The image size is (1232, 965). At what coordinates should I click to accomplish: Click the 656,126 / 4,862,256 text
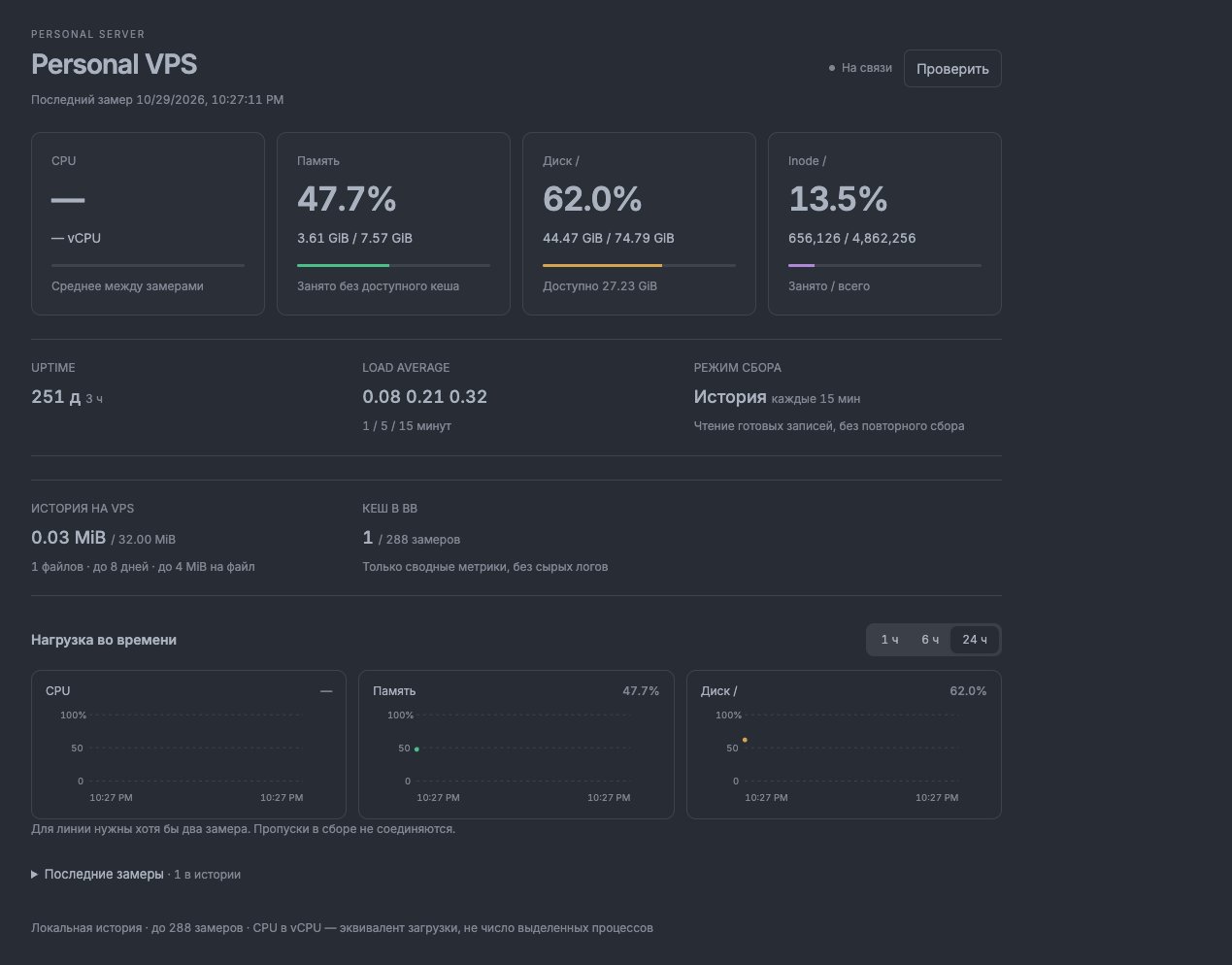851,238
